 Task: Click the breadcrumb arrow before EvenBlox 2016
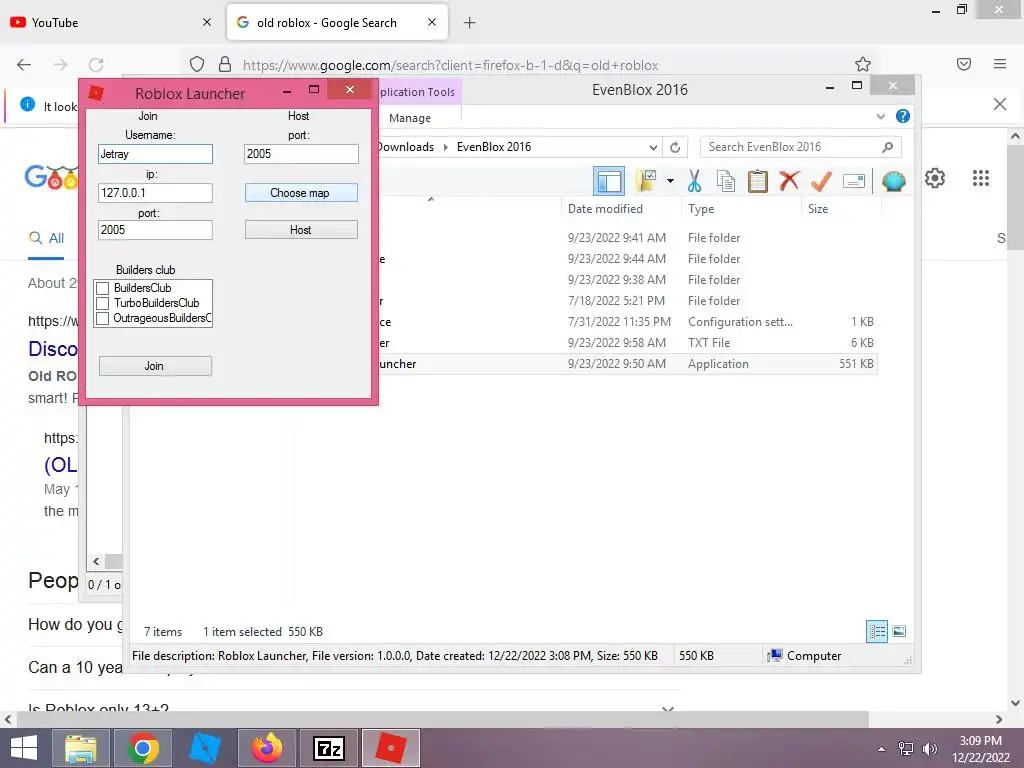[445, 147]
